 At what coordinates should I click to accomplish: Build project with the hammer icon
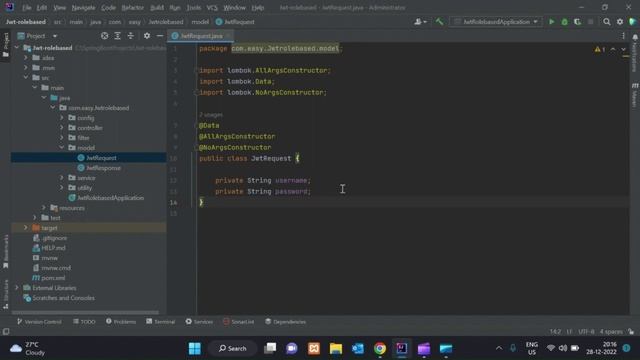tap(439, 22)
